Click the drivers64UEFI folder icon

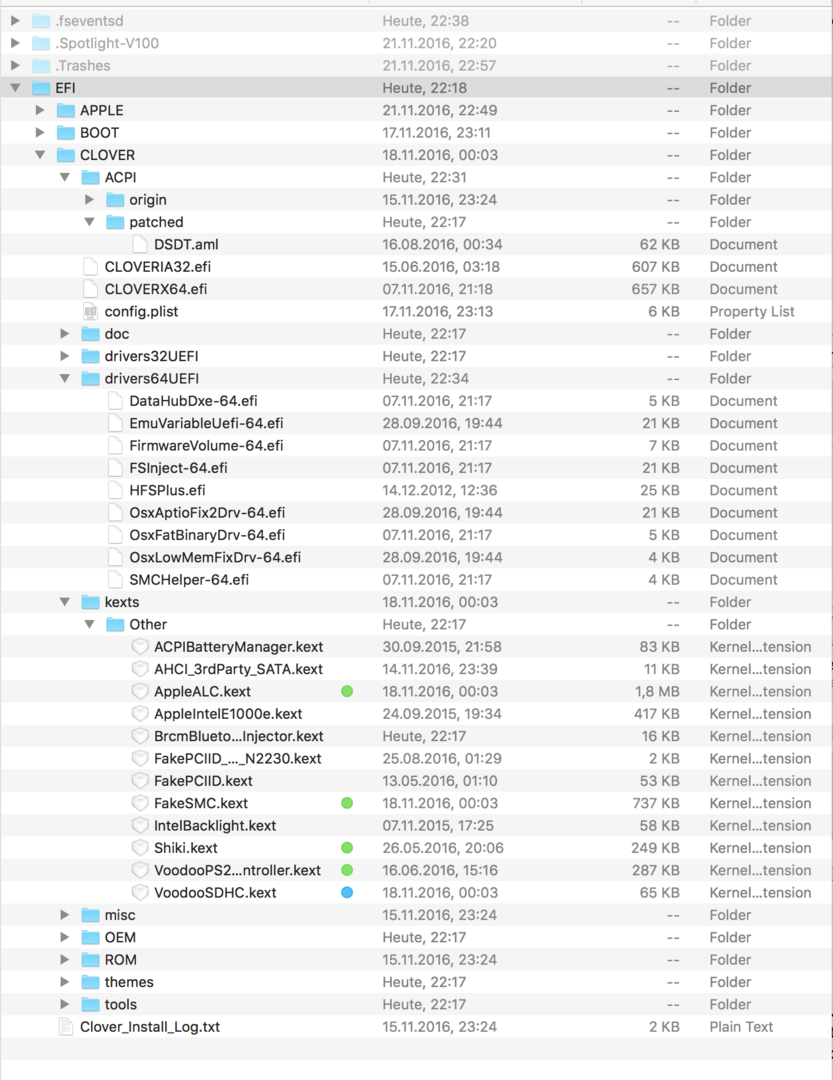pos(91,379)
